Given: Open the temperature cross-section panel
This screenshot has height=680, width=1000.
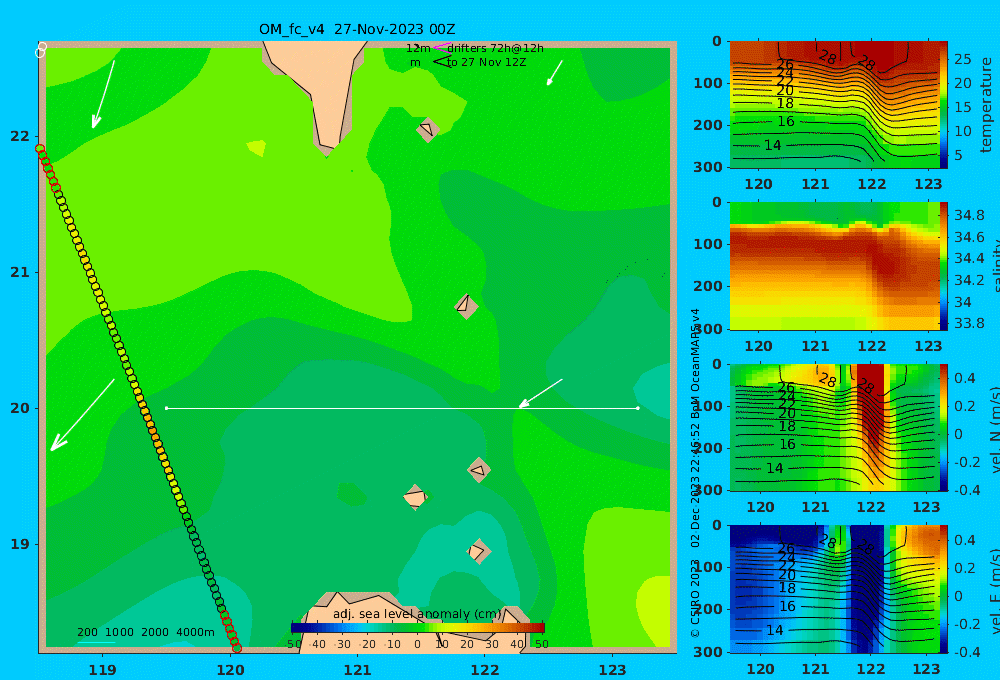Looking at the screenshot, I should [x=835, y=105].
